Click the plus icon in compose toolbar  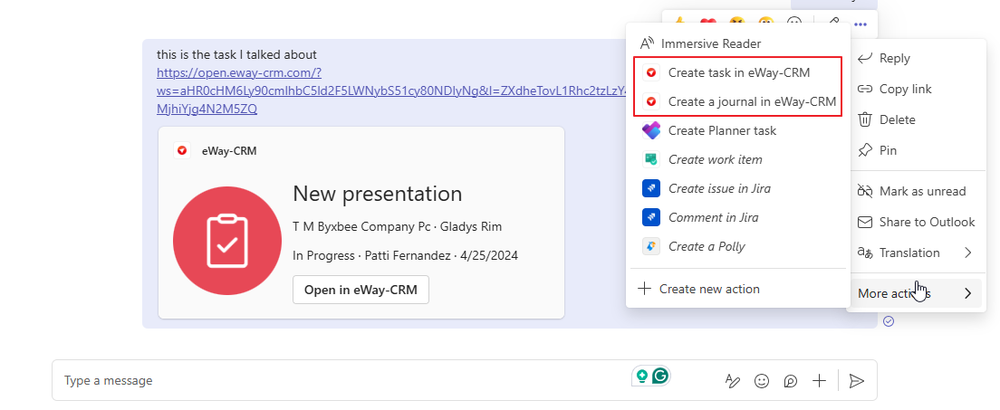tap(819, 380)
